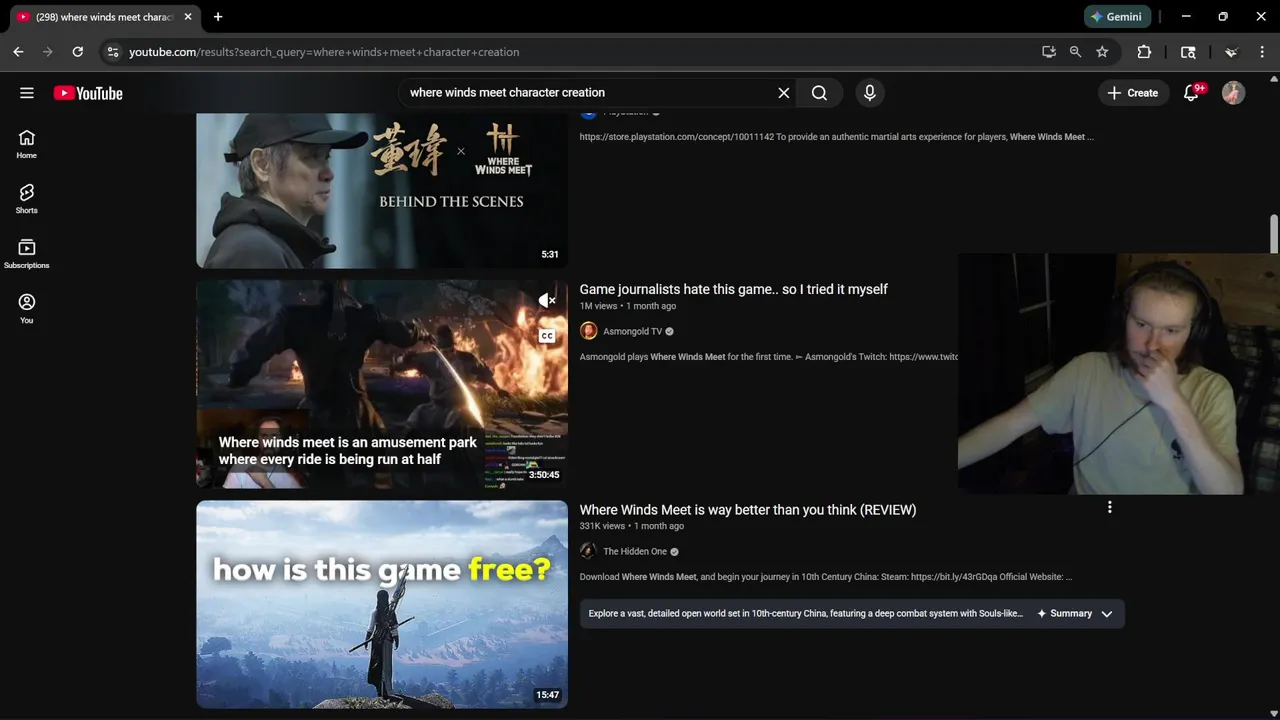Click the magnifier search button
Image resolution: width=1280 pixels, height=720 pixels.
819,93
